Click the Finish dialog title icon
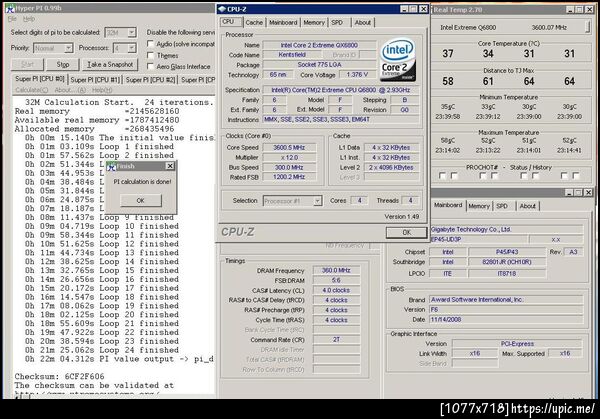600x419 pixels. (x=111, y=166)
